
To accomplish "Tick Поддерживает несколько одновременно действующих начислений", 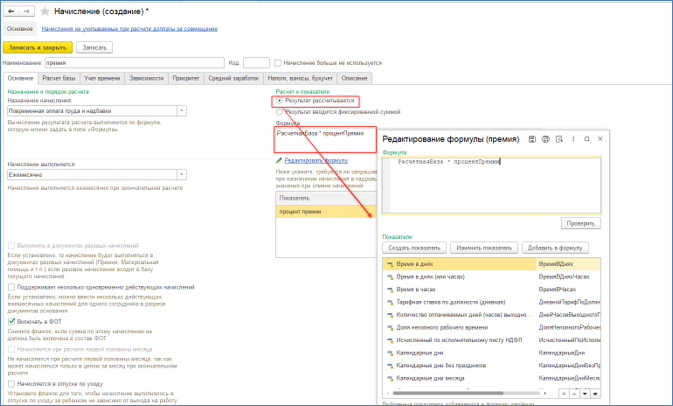I will tap(12, 287).
